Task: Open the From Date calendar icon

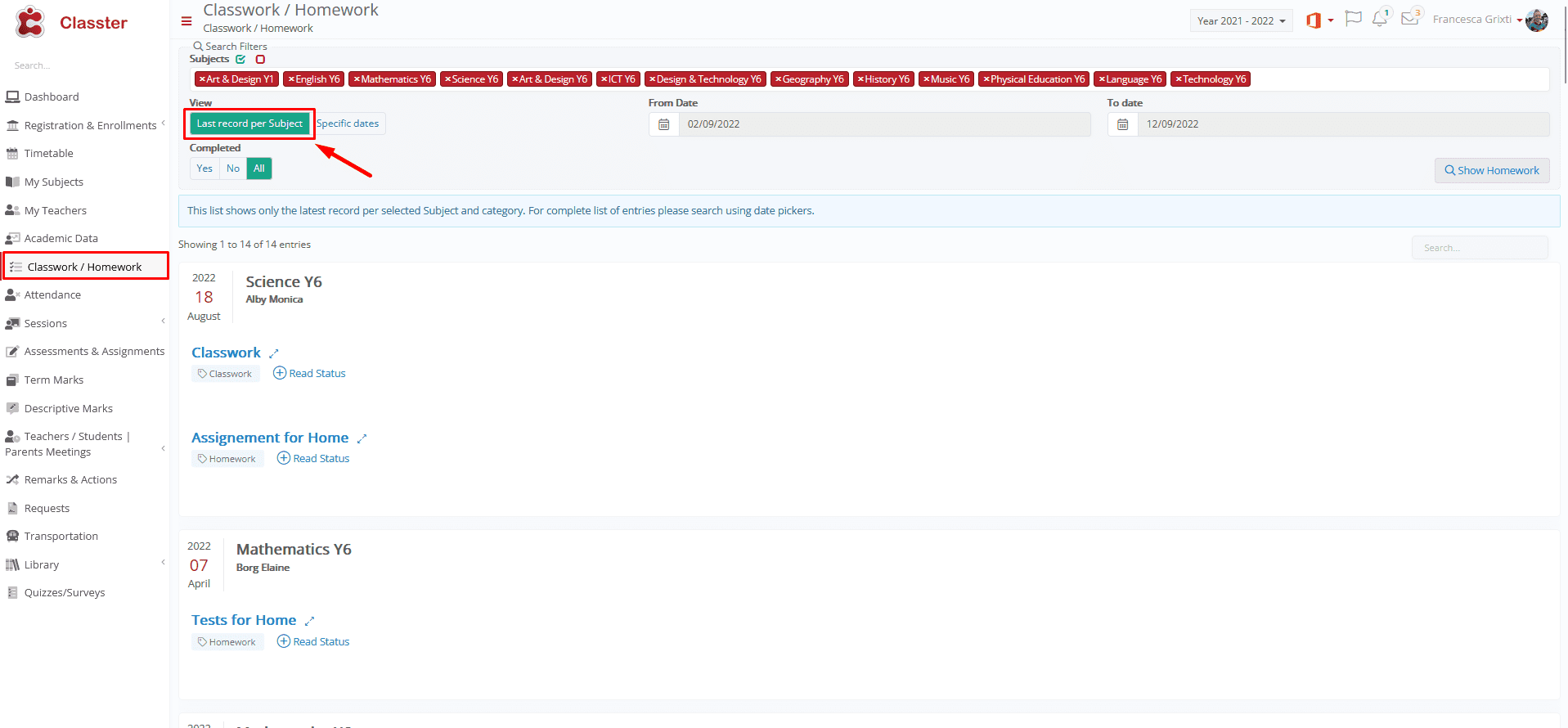Action: point(664,124)
